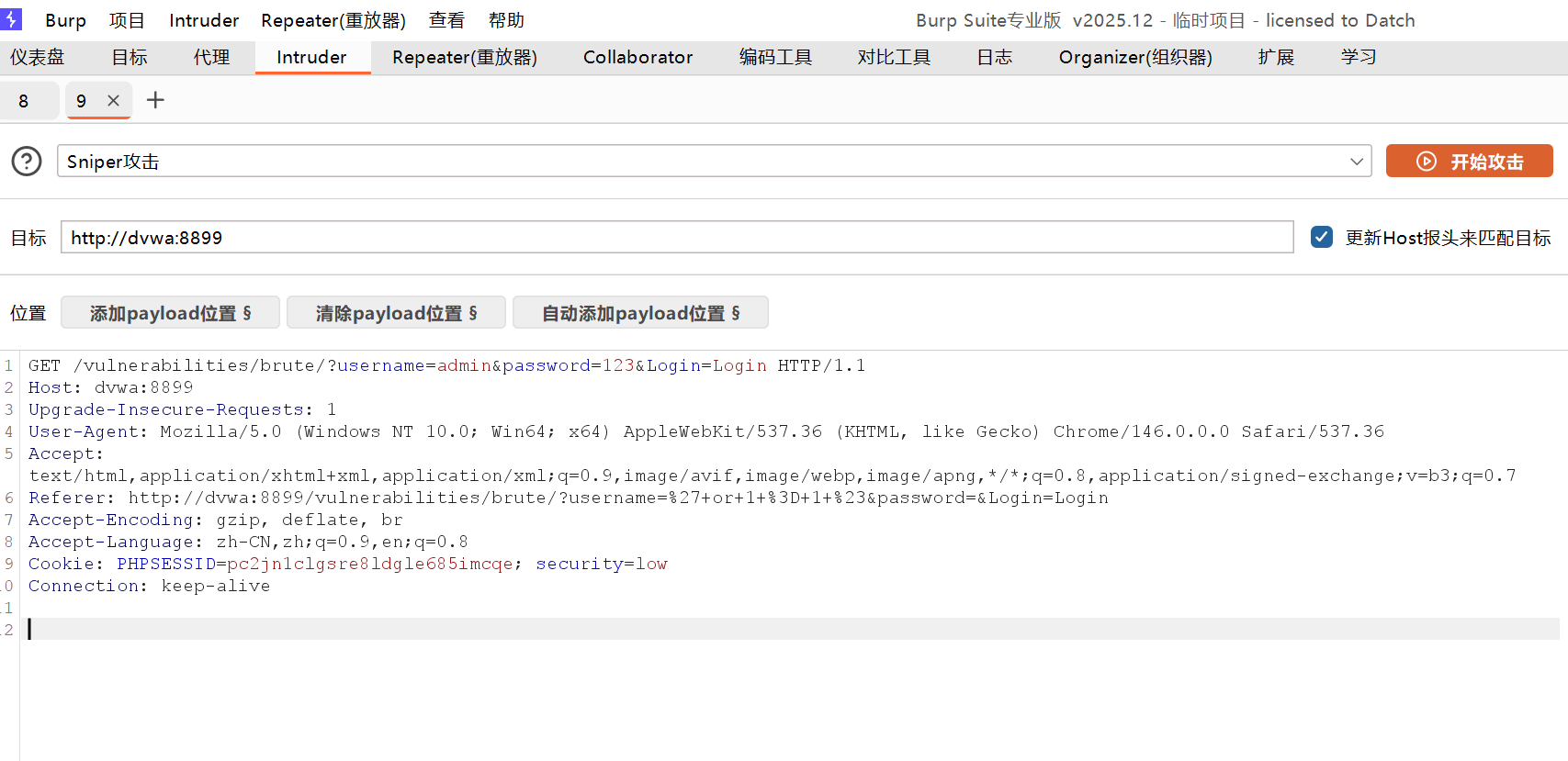Click Sniper攻击 attack type field

pyautogui.click(x=715, y=162)
